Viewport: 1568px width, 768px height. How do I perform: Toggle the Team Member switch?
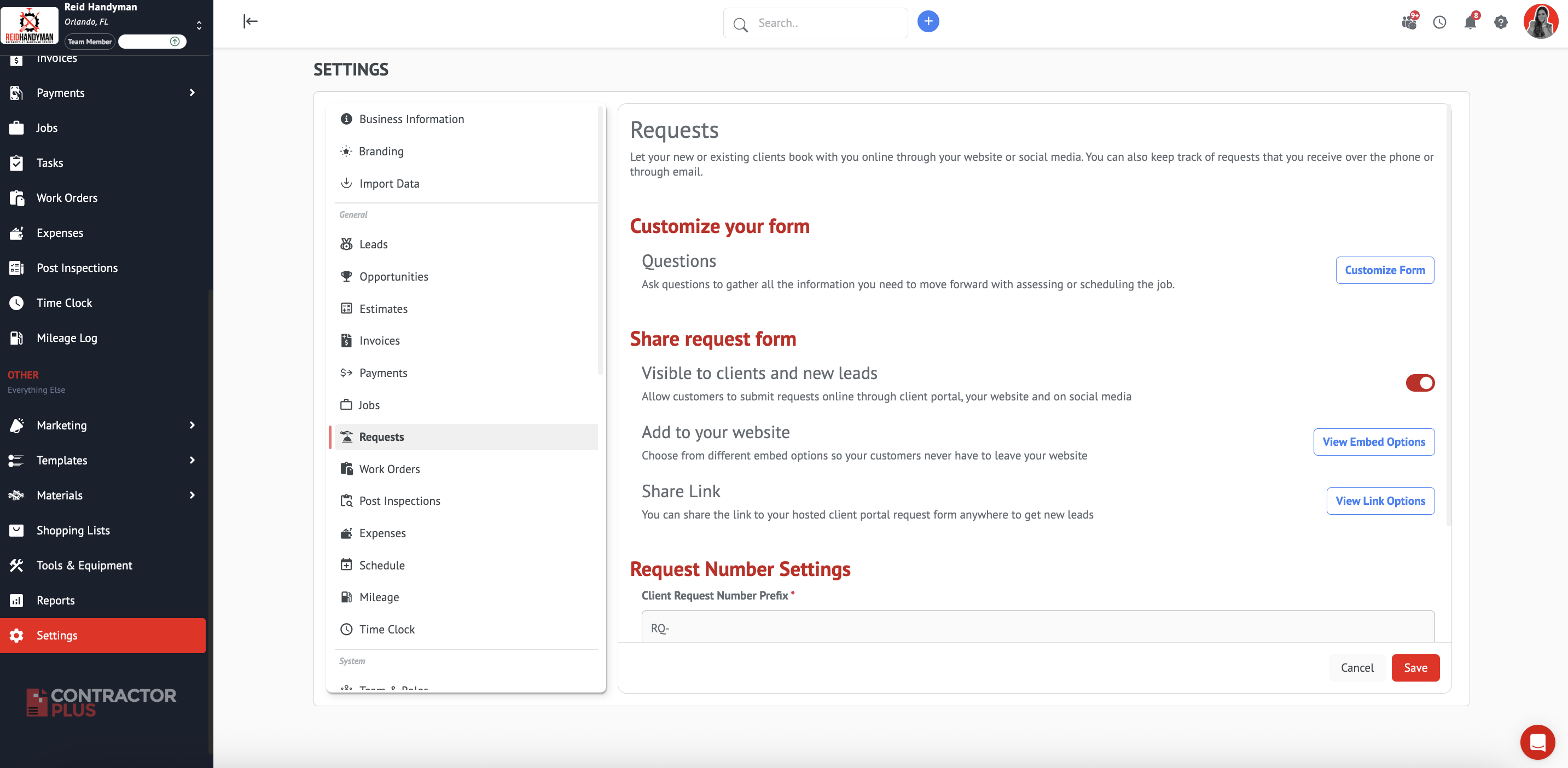(x=152, y=42)
